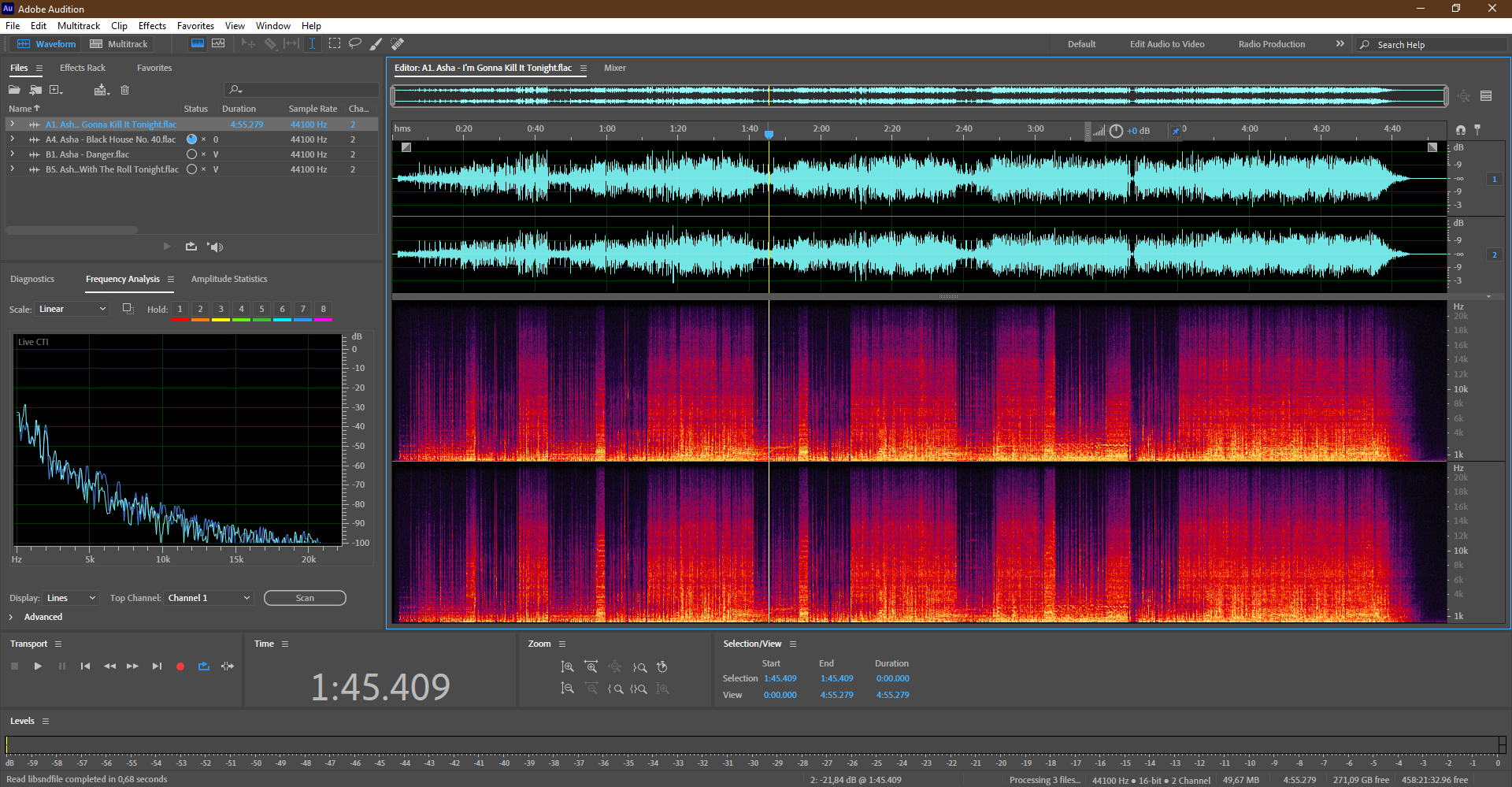The width and height of the screenshot is (1512, 787).
Task: Toggle channel 1 enable button
Action: click(x=1494, y=179)
